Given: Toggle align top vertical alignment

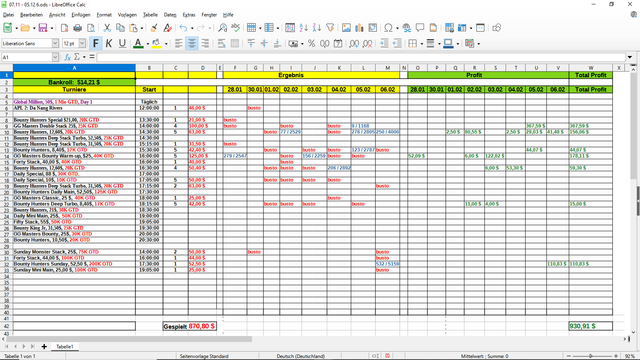Looking at the screenshot, I should click(x=251, y=43).
